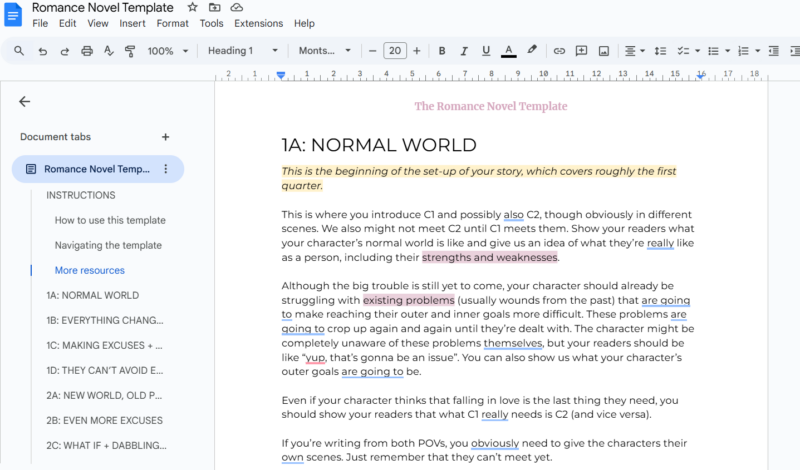This screenshot has width=800, height=470.
Task: Insert an image
Action: (604, 51)
